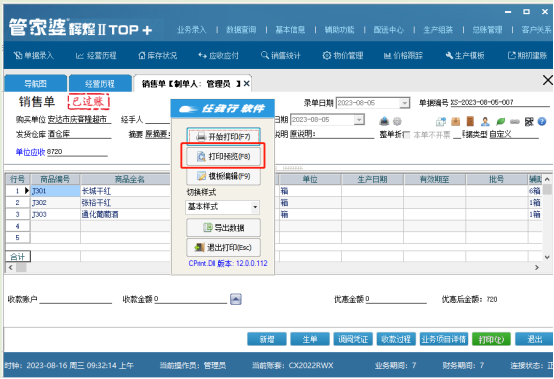The height and width of the screenshot is (379, 554).
Task: Open 打印预览(F8) print preview
Action: 224,156
